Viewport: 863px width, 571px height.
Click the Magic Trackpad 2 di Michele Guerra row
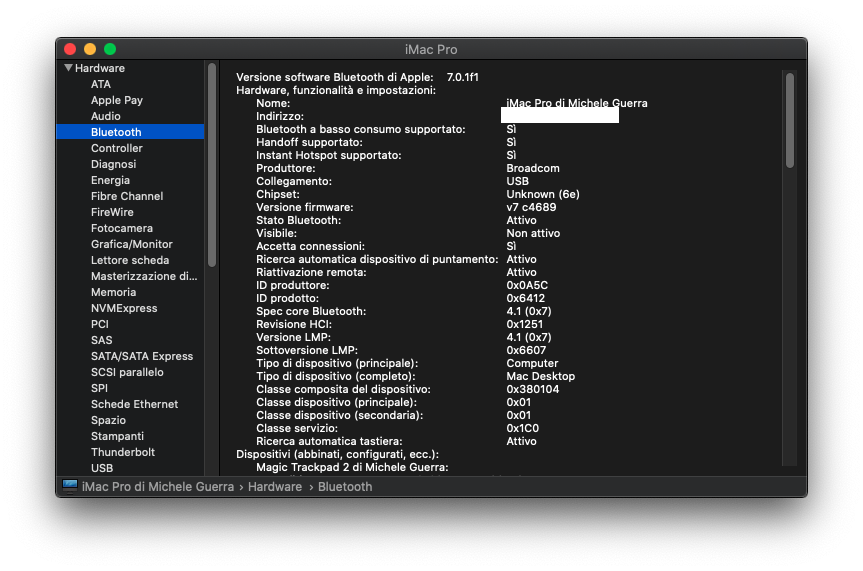(352, 467)
